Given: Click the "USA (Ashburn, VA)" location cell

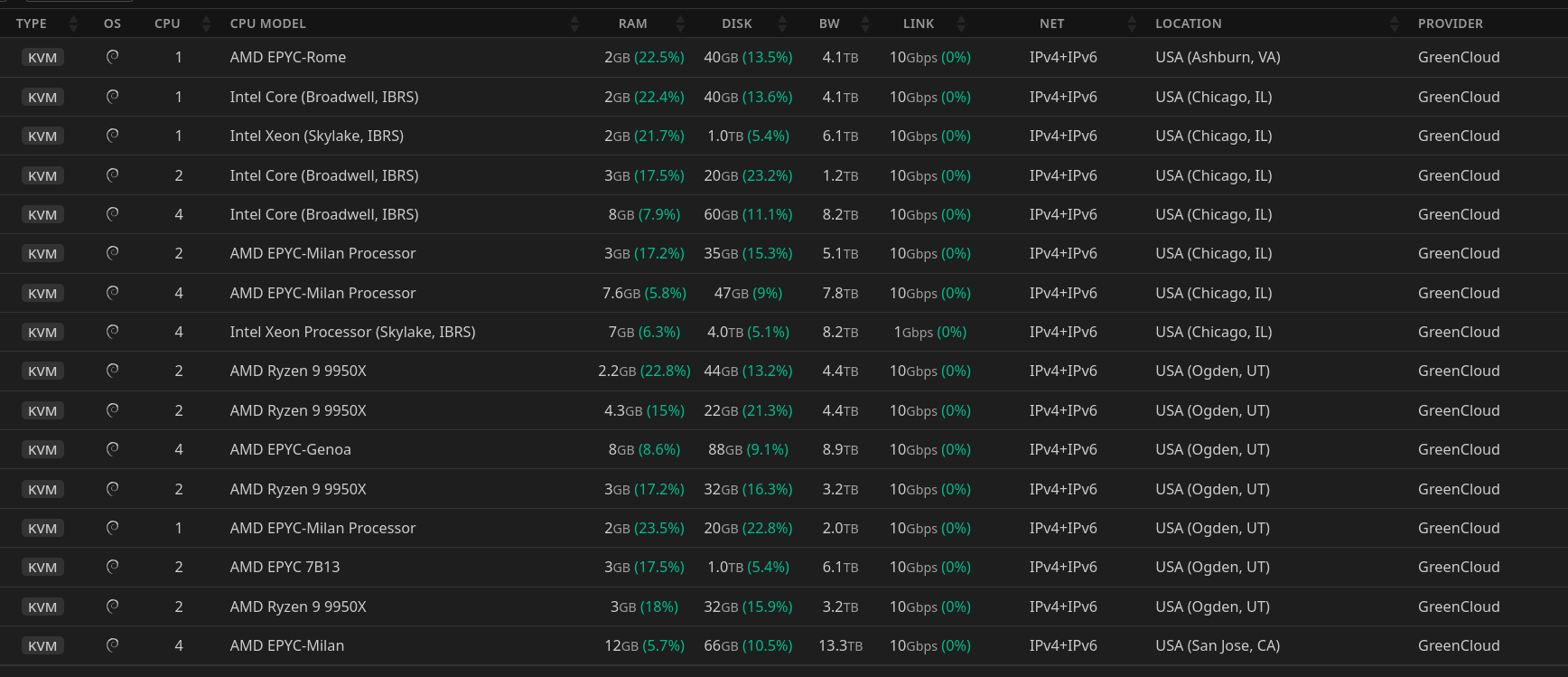Looking at the screenshot, I should (1218, 57).
